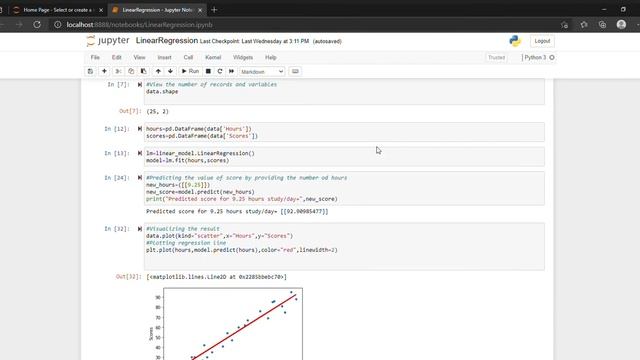Open the Cell menu
Image resolution: width=640 pixels, height=360 pixels.
pos(188,58)
